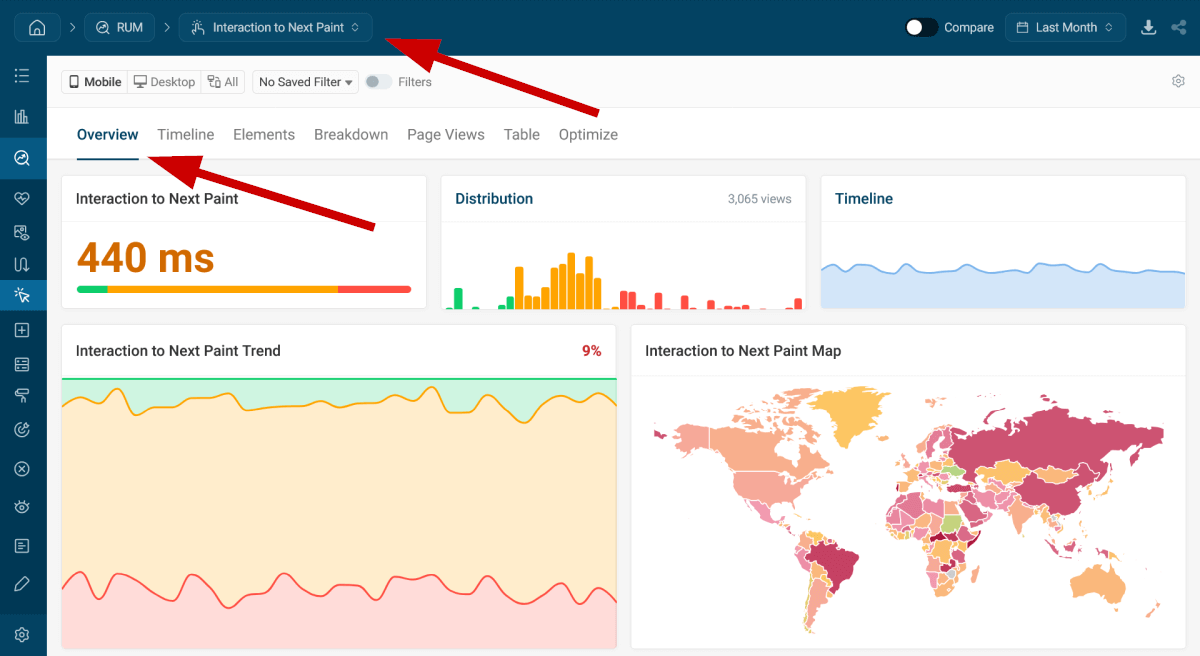Click the RUM breadcrumb button
This screenshot has width=1200, height=656.
pyautogui.click(x=119, y=27)
